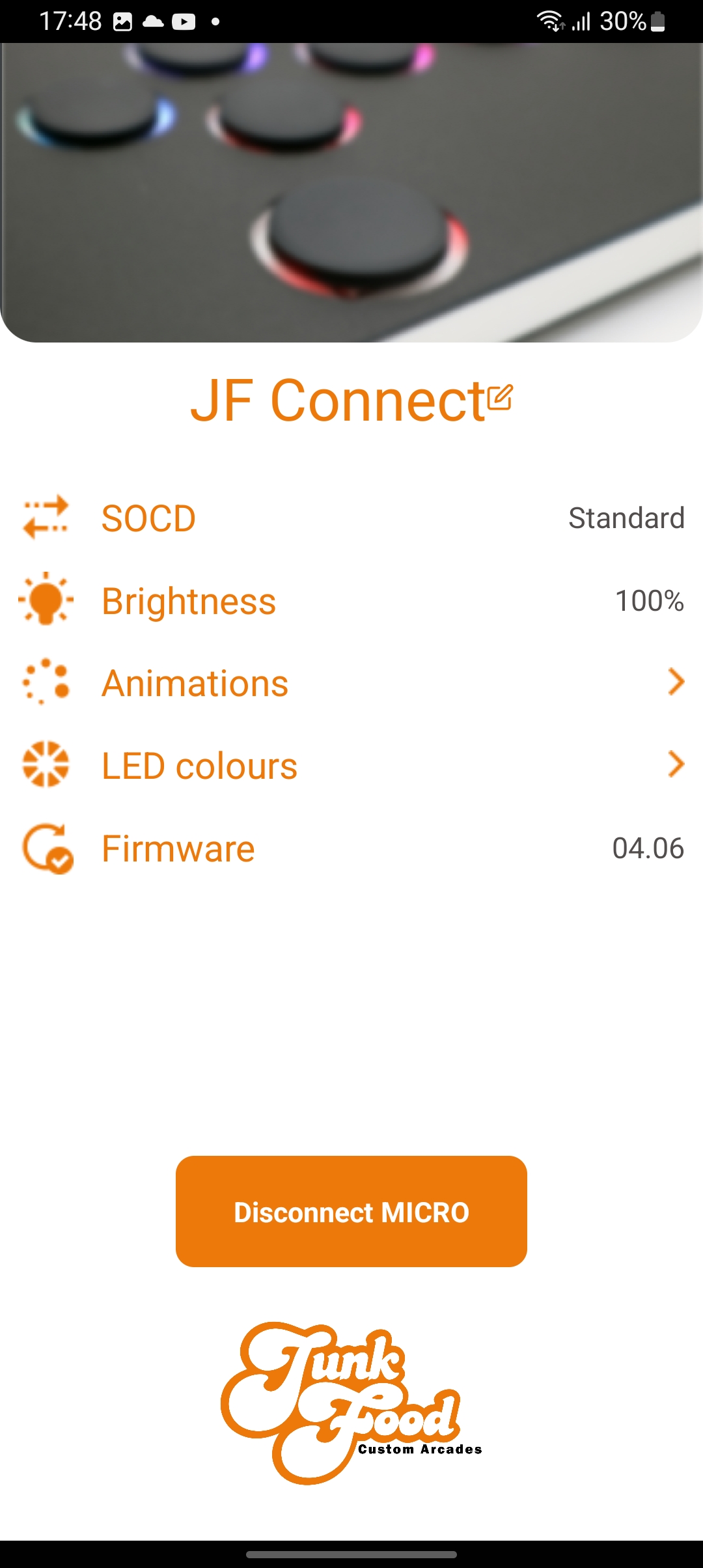Screen dimensions: 703x1568
Task: Expand LED colours with its chevron arrow
Action: click(676, 764)
